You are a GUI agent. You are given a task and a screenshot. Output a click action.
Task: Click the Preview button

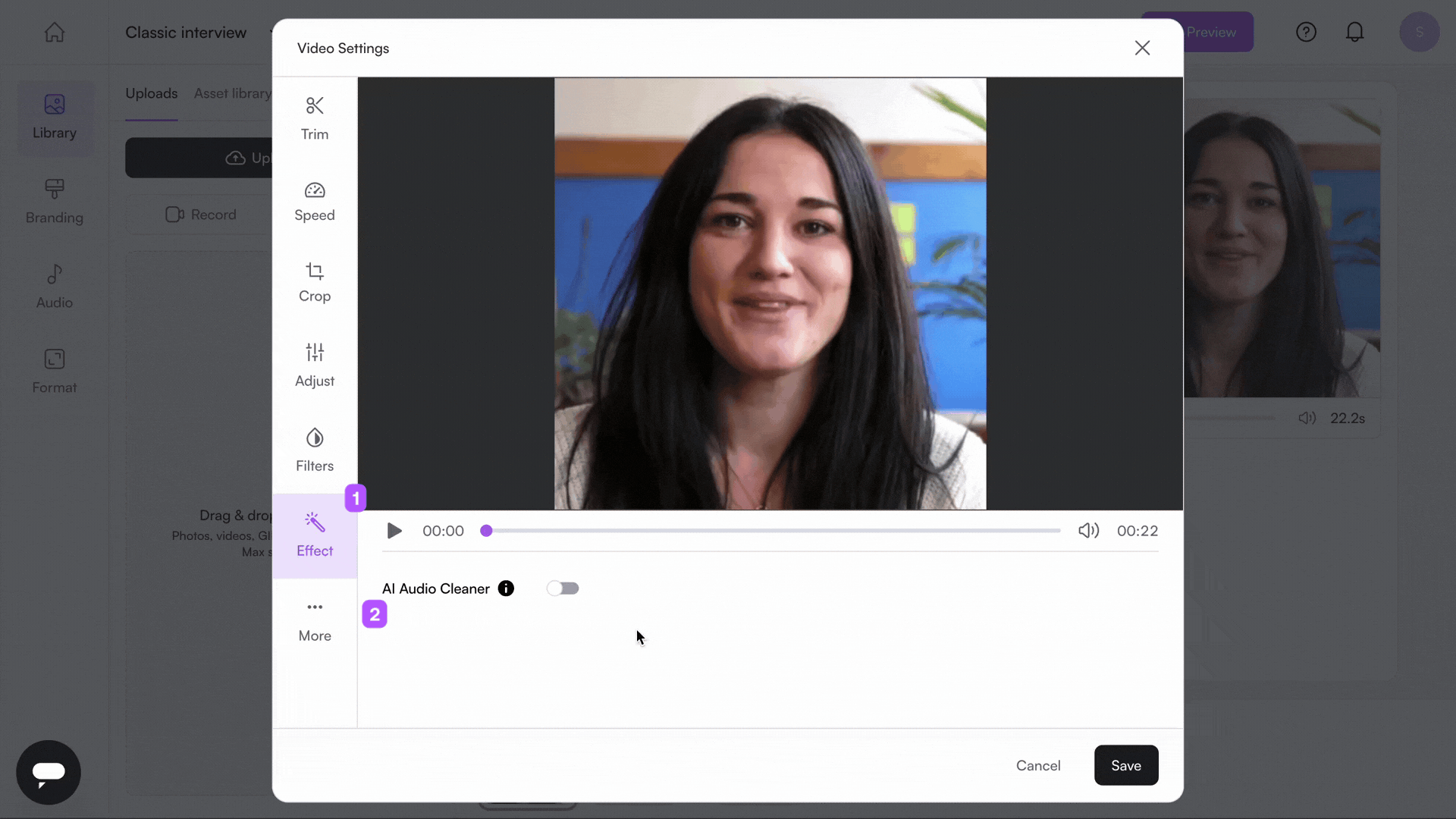(1218, 32)
